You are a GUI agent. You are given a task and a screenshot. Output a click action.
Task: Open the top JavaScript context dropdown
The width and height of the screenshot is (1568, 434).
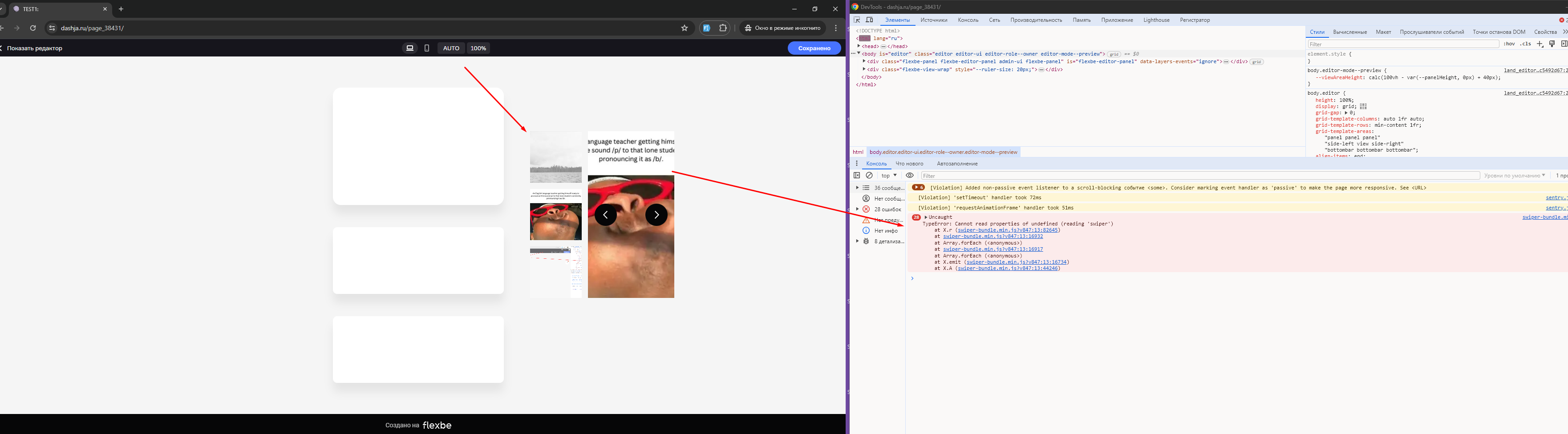pyautogui.click(x=889, y=176)
